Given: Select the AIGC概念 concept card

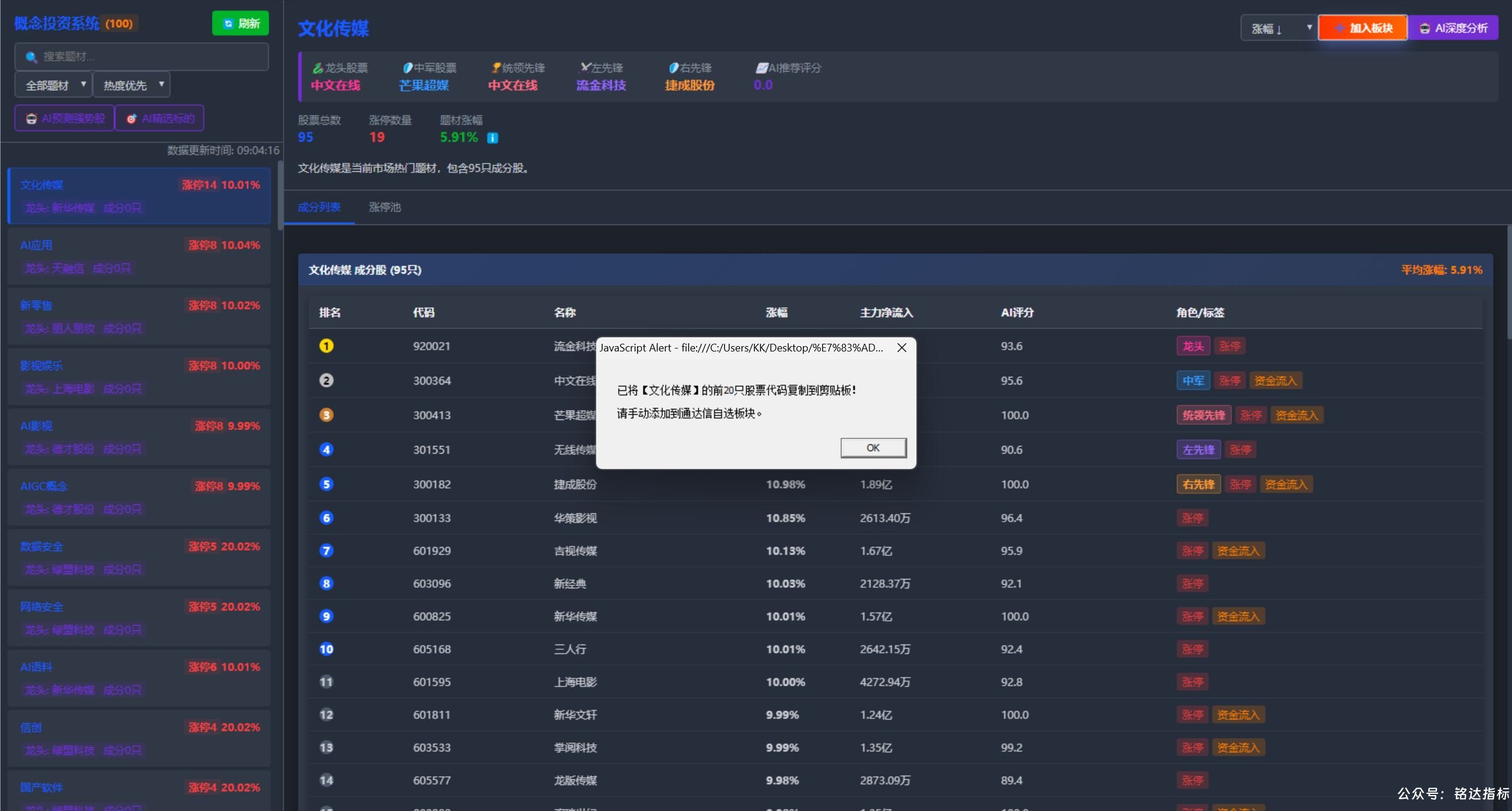Looking at the screenshot, I should pyautogui.click(x=139, y=497).
